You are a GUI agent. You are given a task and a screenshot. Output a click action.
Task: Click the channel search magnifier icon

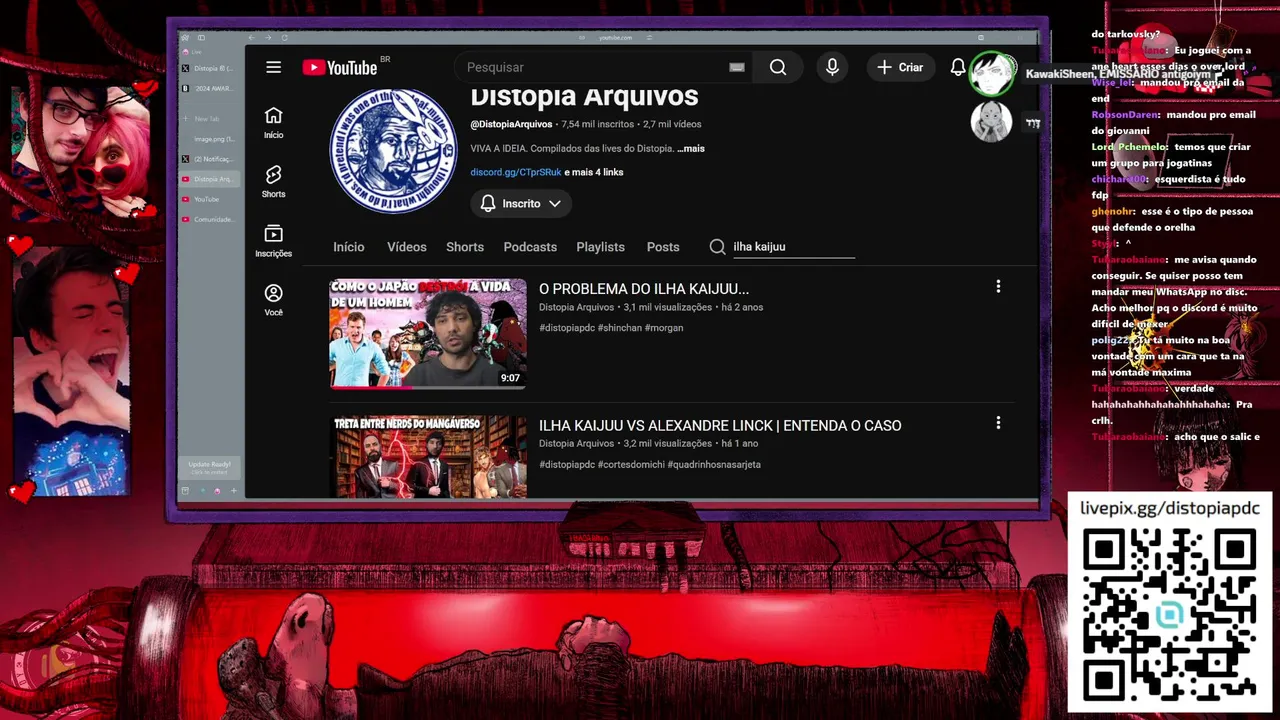[x=717, y=247]
